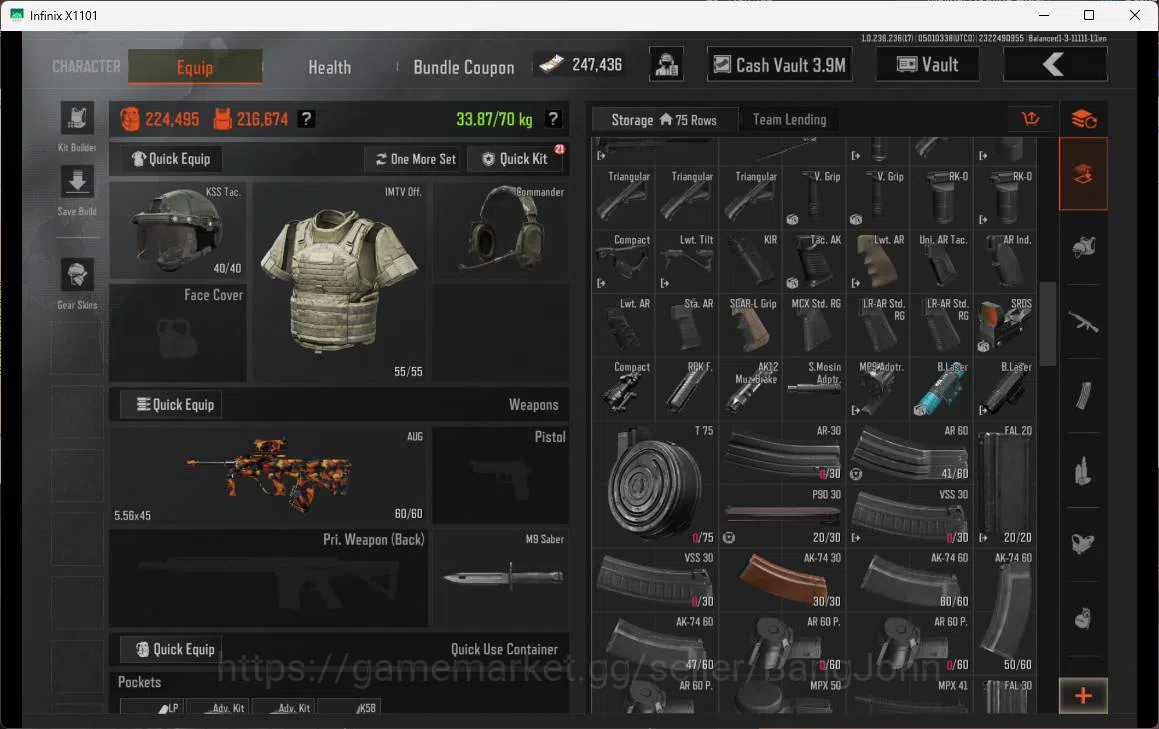This screenshot has width=1159, height=729.
Task: Select the SCAR-L Grip item
Action: click(x=750, y=325)
